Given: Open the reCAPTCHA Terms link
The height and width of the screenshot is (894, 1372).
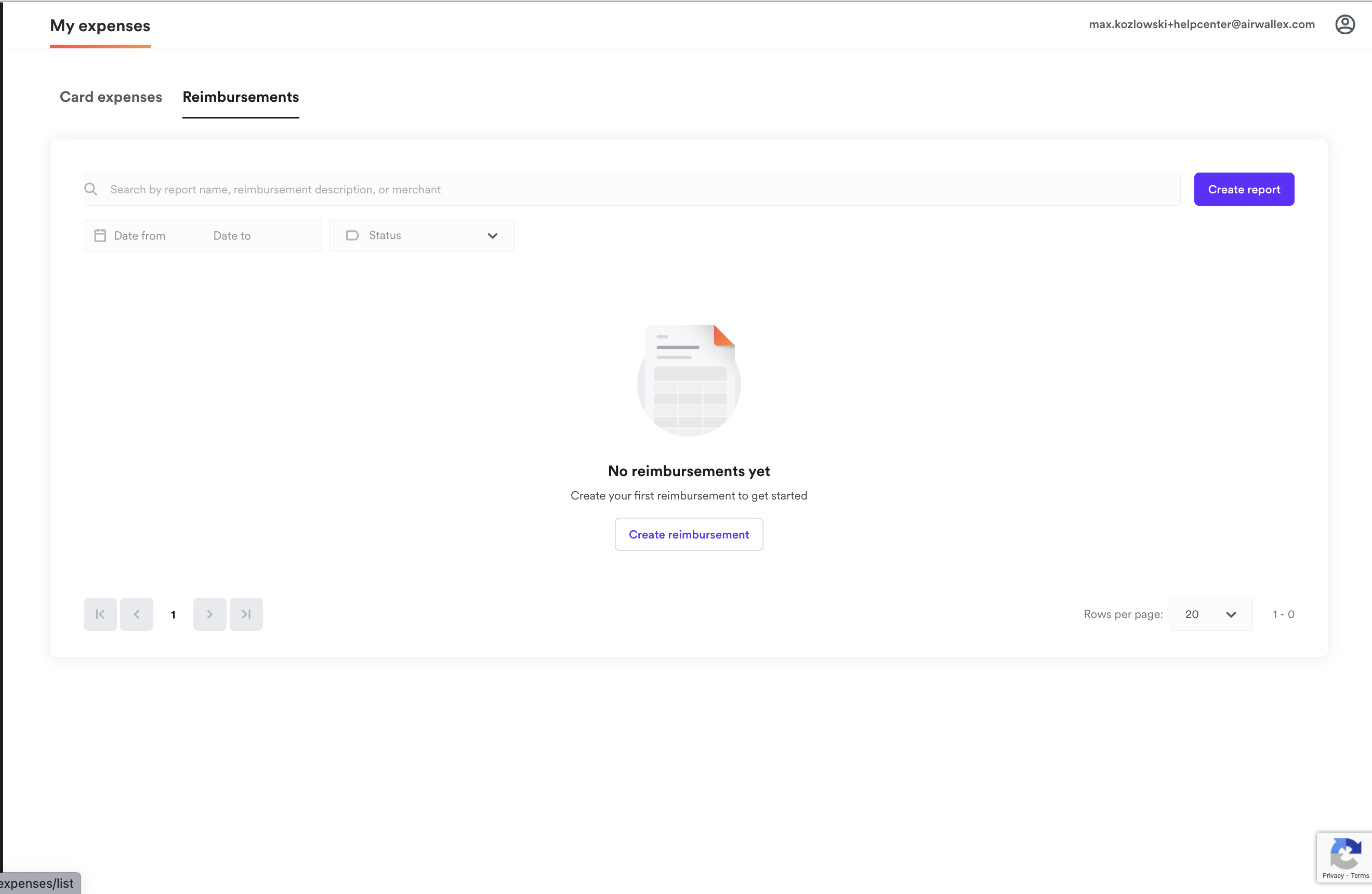Looking at the screenshot, I should 1360,876.
